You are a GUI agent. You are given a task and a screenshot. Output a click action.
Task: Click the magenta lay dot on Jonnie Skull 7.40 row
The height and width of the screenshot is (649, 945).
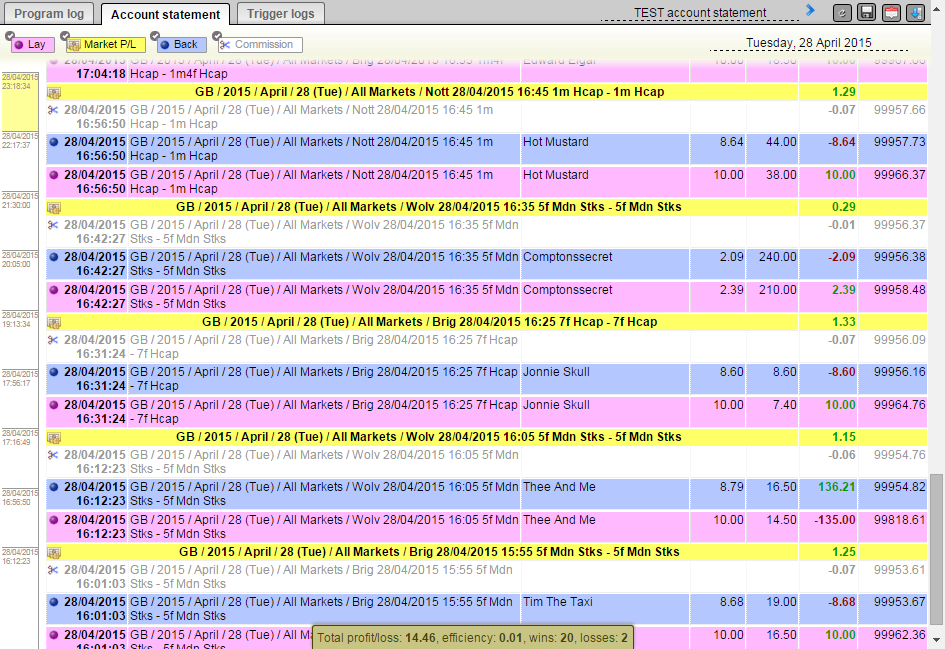[54, 405]
